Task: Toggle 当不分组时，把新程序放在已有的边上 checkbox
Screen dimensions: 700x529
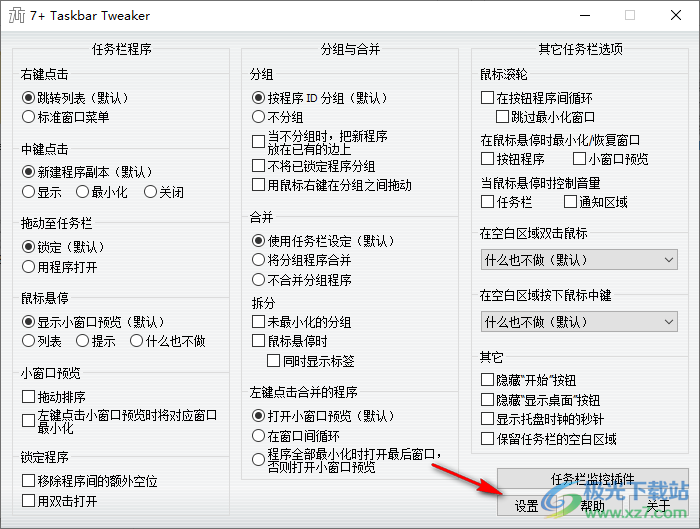Action: 258,142
